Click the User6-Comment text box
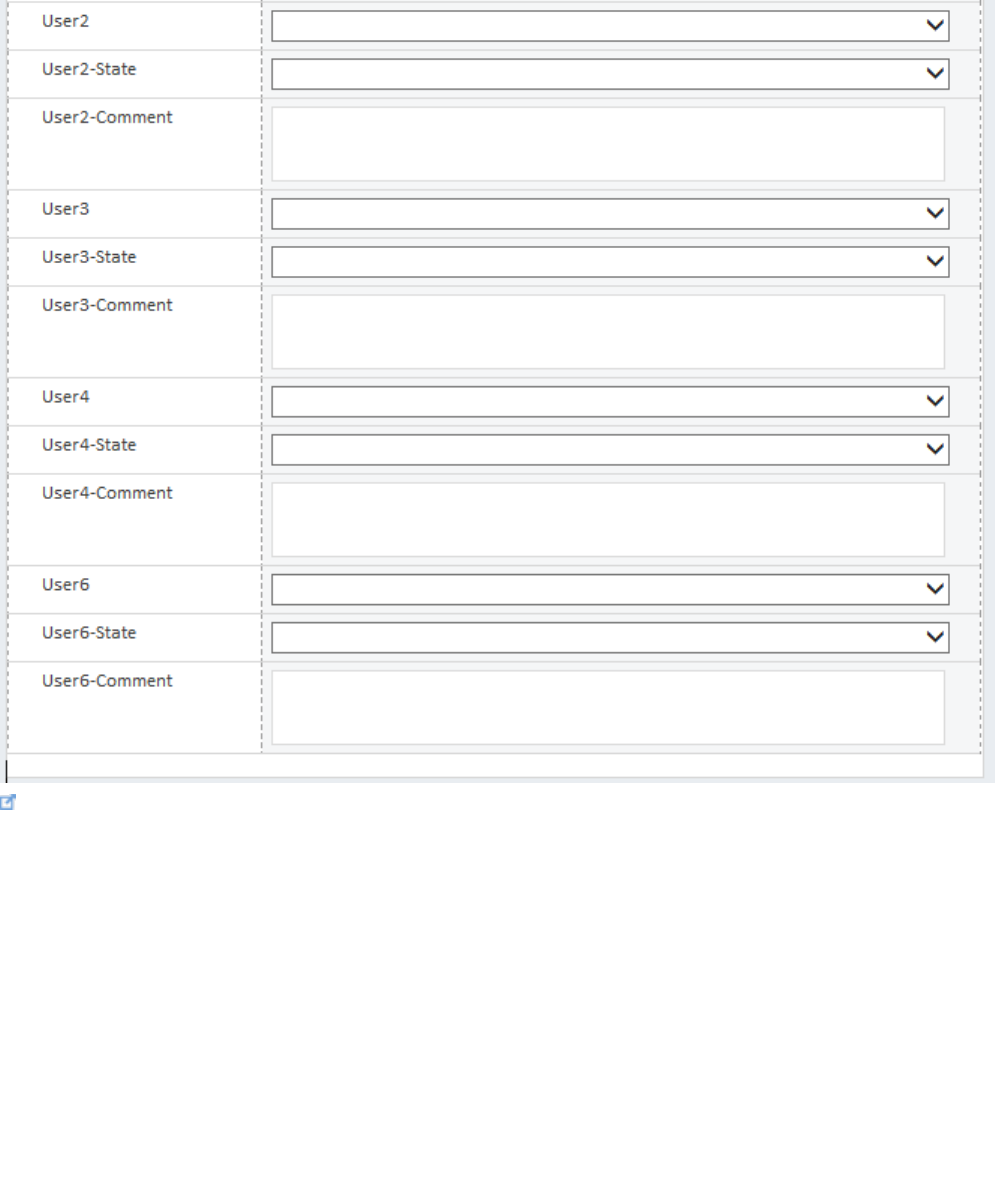The width and height of the screenshot is (996, 1187). 608,707
